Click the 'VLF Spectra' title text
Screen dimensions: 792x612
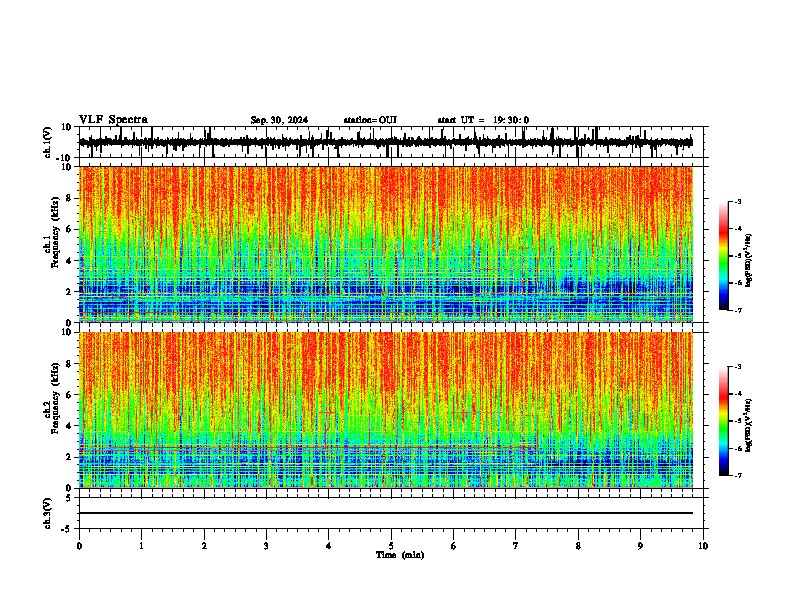click(113, 120)
